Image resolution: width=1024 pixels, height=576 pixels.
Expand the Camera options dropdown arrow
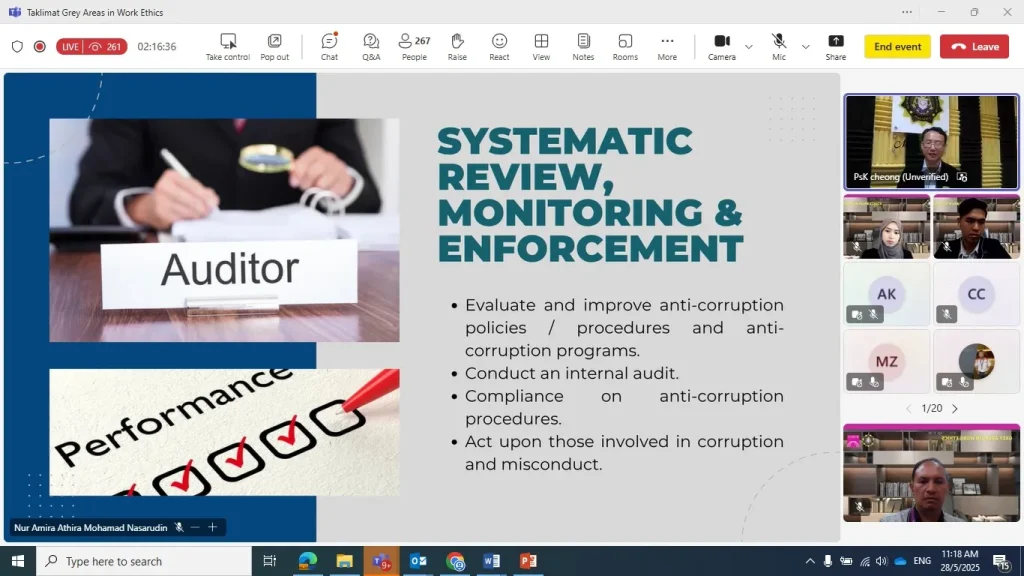click(x=749, y=47)
